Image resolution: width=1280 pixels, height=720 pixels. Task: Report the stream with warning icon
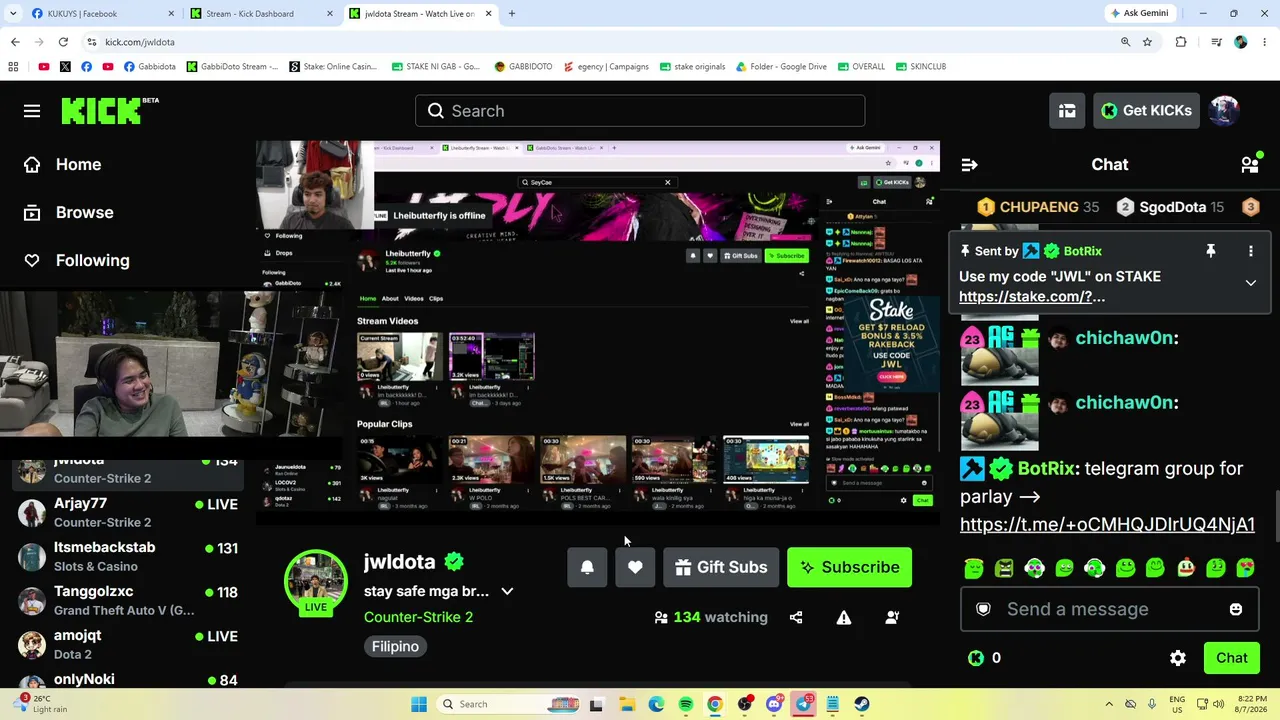coord(844,618)
